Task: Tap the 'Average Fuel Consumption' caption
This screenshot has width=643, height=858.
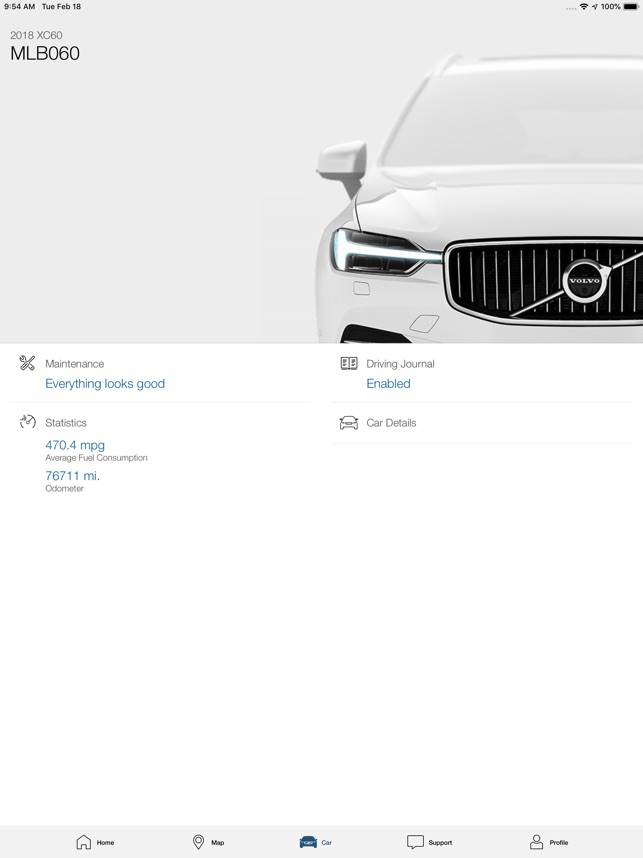Action: click(96, 457)
